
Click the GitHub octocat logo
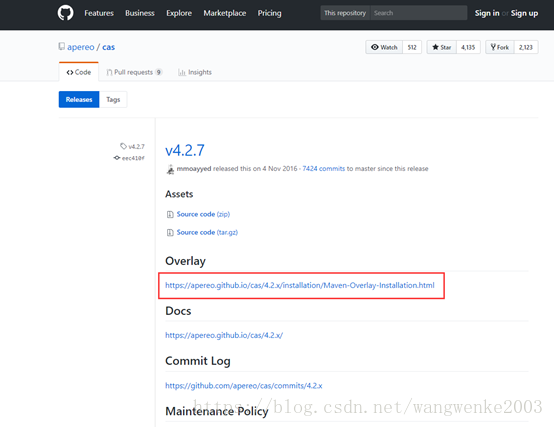[65, 13]
